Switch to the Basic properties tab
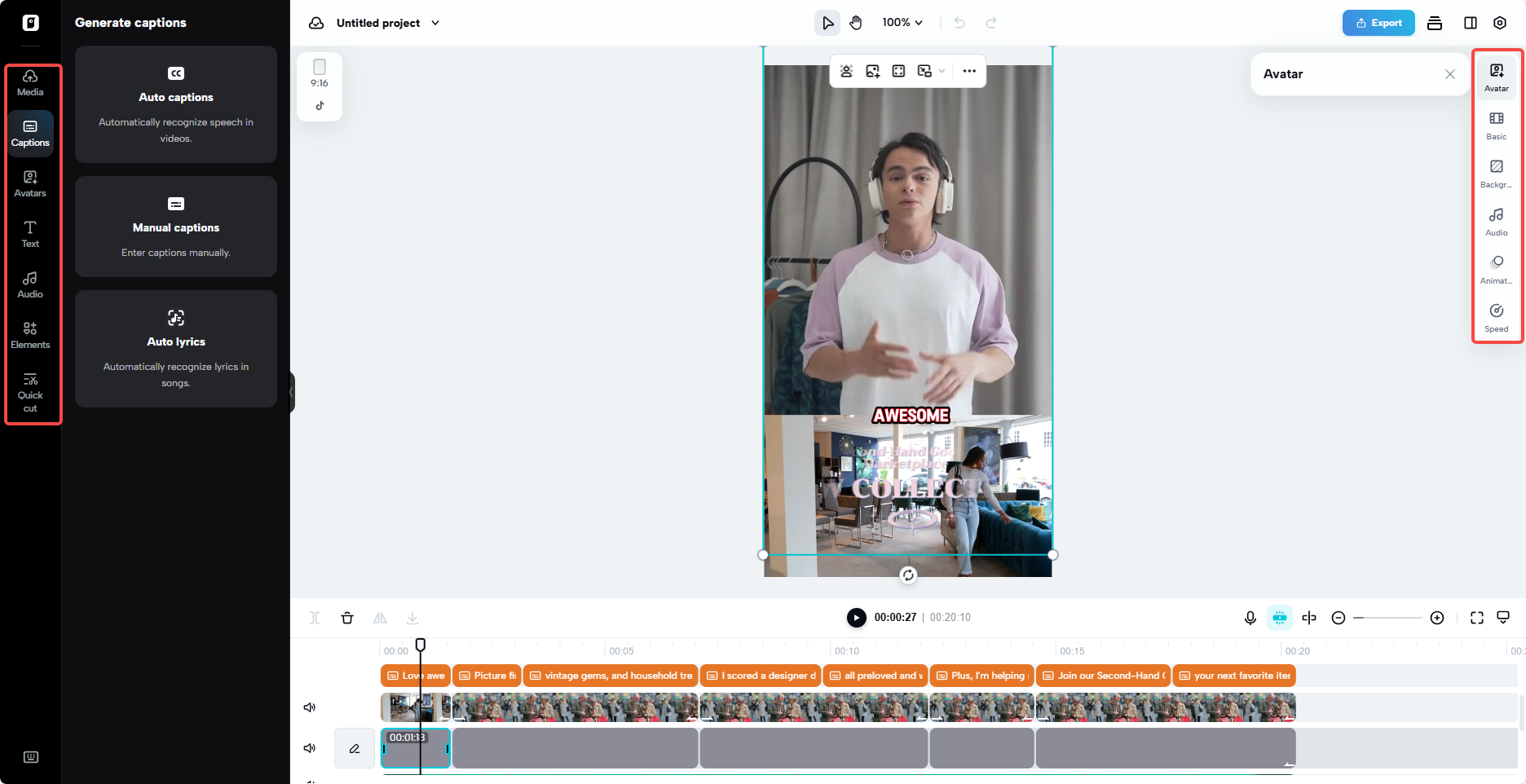 coord(1497,126)
